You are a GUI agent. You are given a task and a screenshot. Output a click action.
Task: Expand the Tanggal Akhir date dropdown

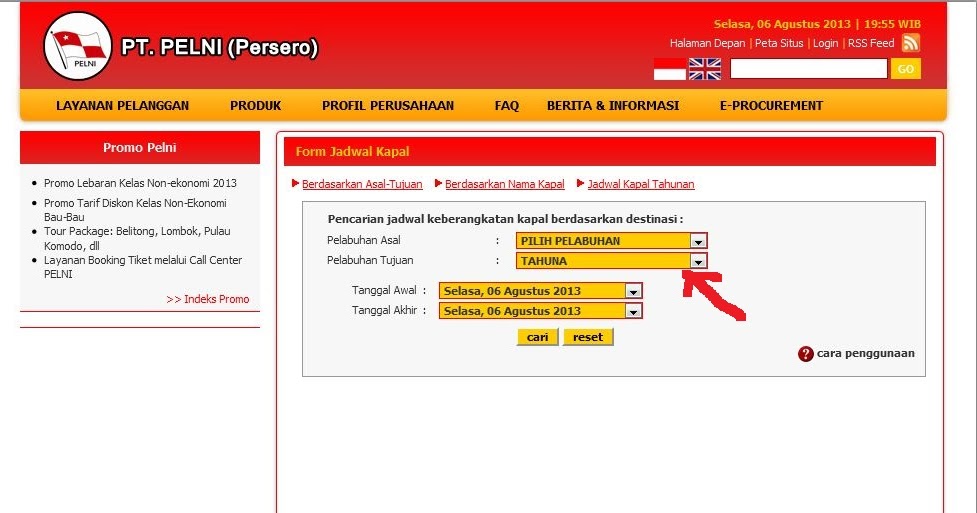[540, 311]
